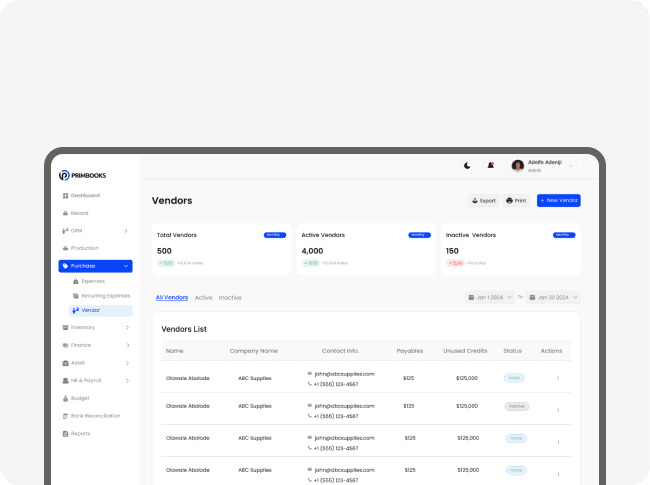Screen dimensions: 650x485
Task: Expand the CRM submenu chevron
Action: [126, 231]
